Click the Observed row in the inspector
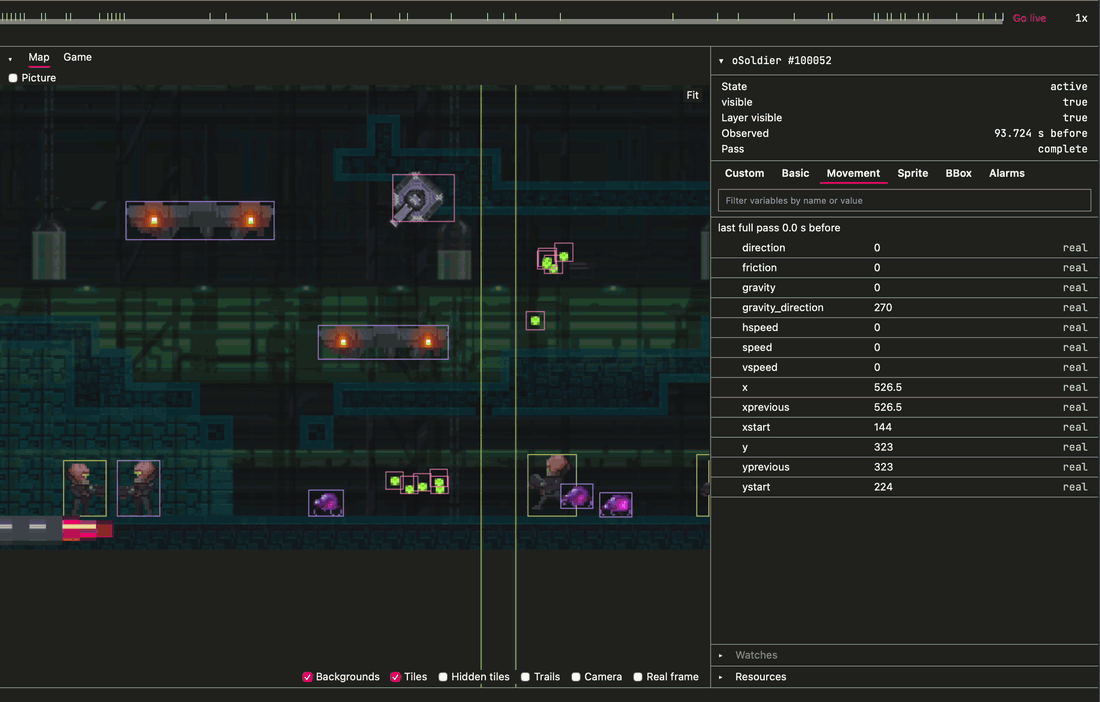 point(905,133)
